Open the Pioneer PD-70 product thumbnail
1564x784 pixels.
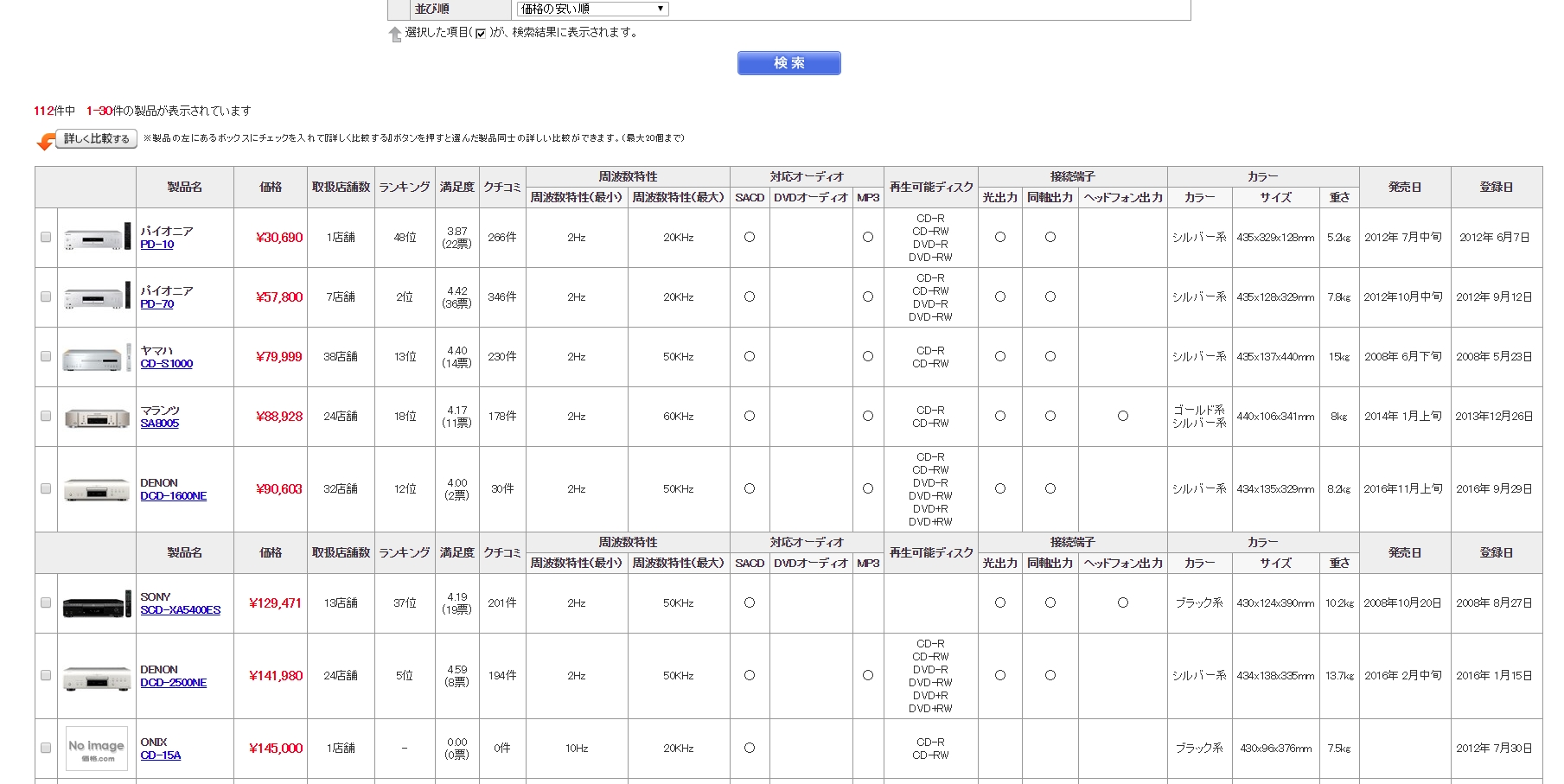[x=97, y=297]
